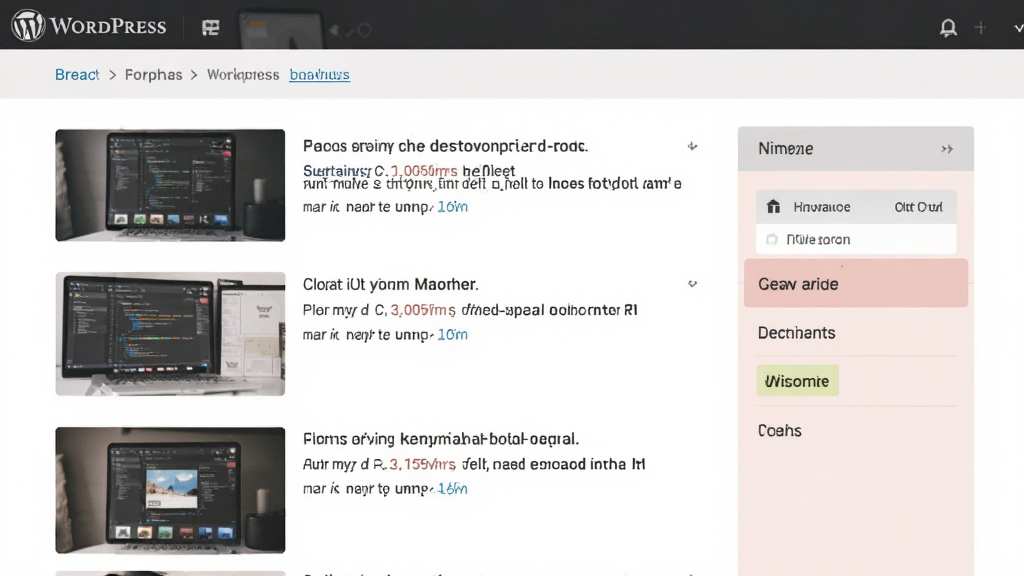Open the first post thumbnail with a laptop
Screen dimensions: 1024x576
click(170, 185)
